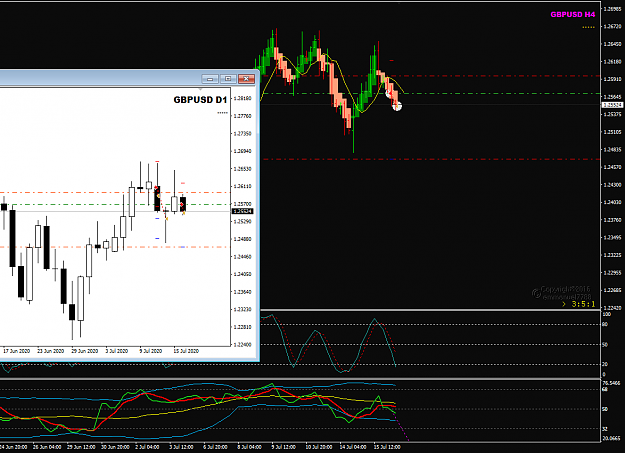The image size is (625, 453).
Task: Click the D1 window highlighted current price tag
Action: click(242, 211)
